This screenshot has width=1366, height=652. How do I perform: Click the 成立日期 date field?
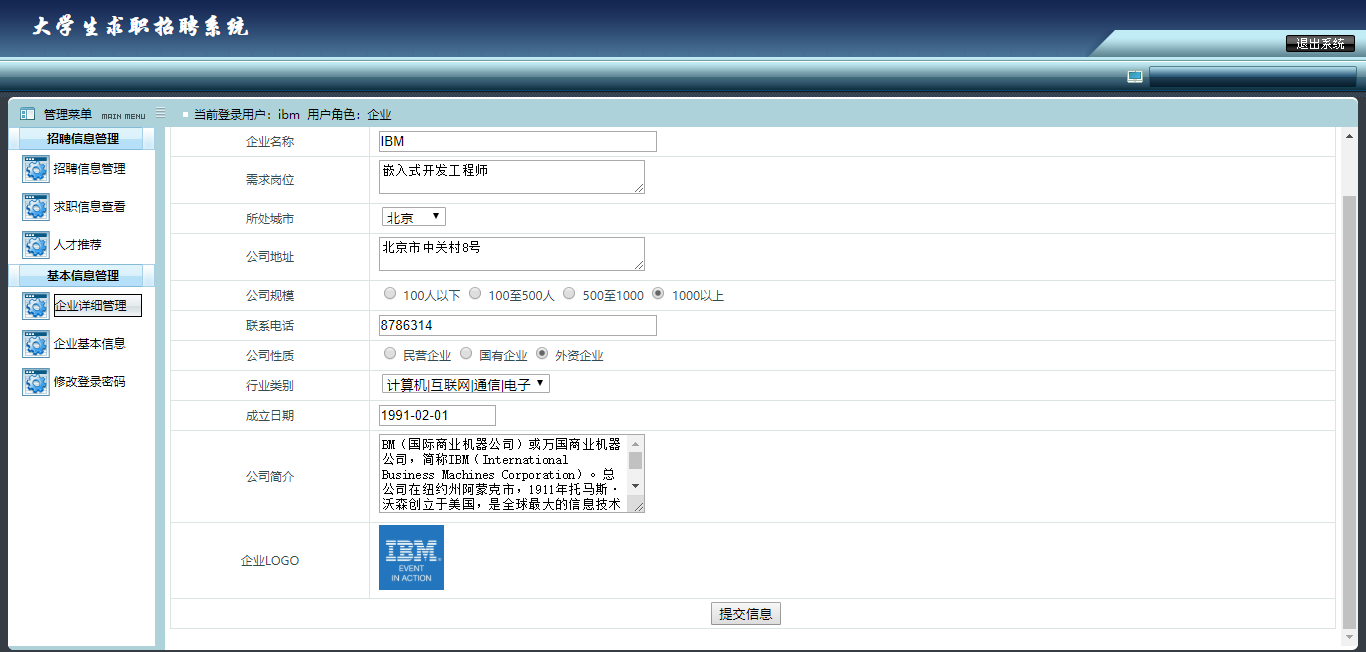[x=437, y=415]
